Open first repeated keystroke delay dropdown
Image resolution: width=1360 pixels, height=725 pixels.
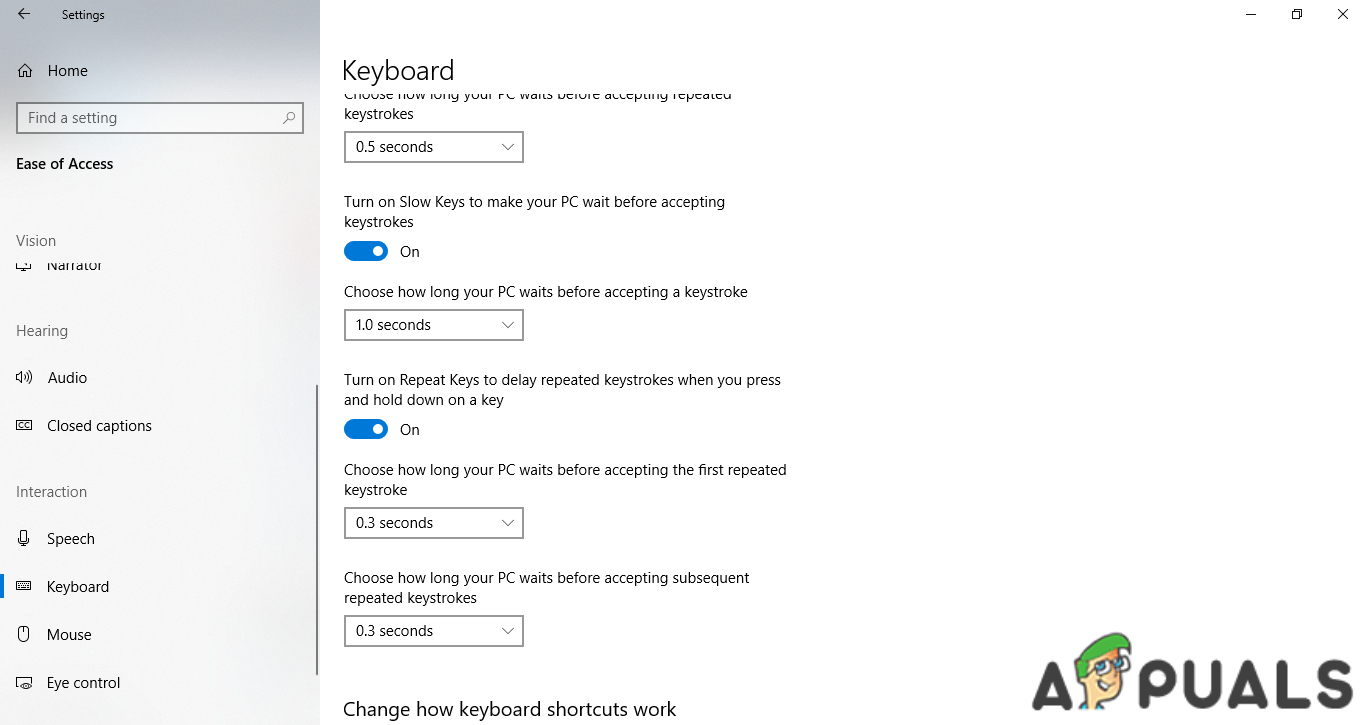[x=433, y=523]
